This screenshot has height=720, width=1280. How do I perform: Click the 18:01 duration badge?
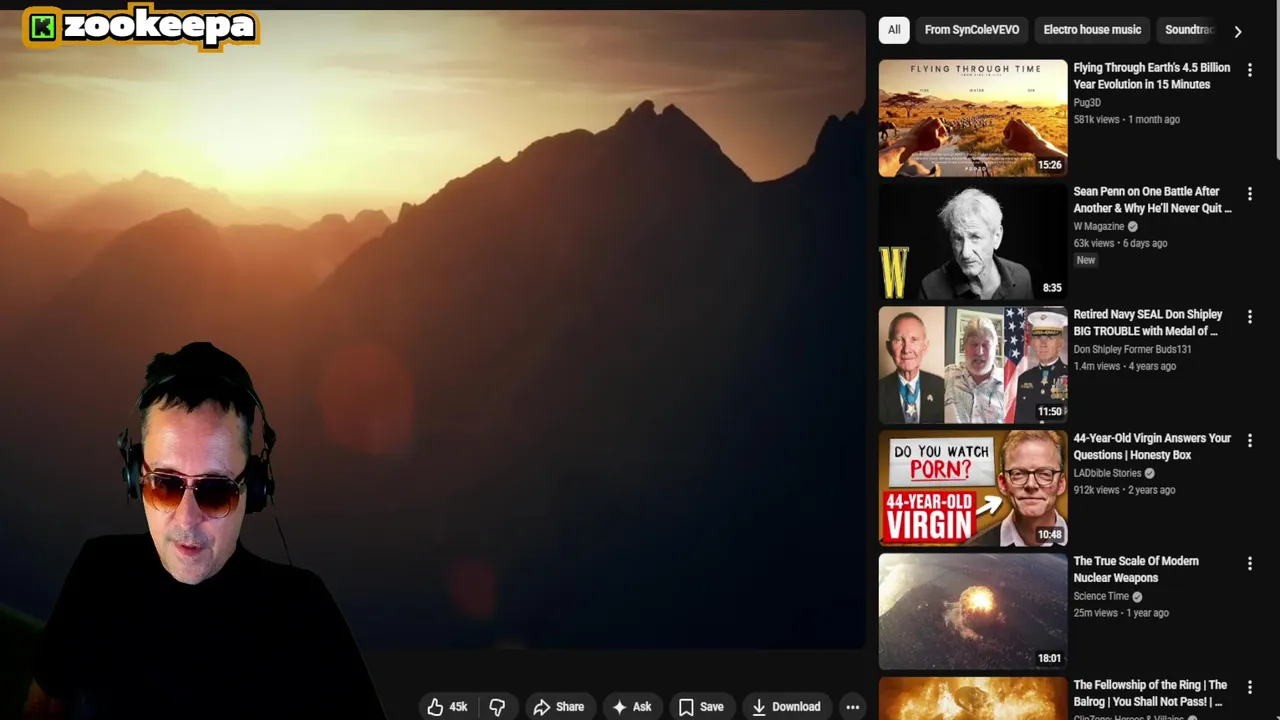click(1049, 658)
